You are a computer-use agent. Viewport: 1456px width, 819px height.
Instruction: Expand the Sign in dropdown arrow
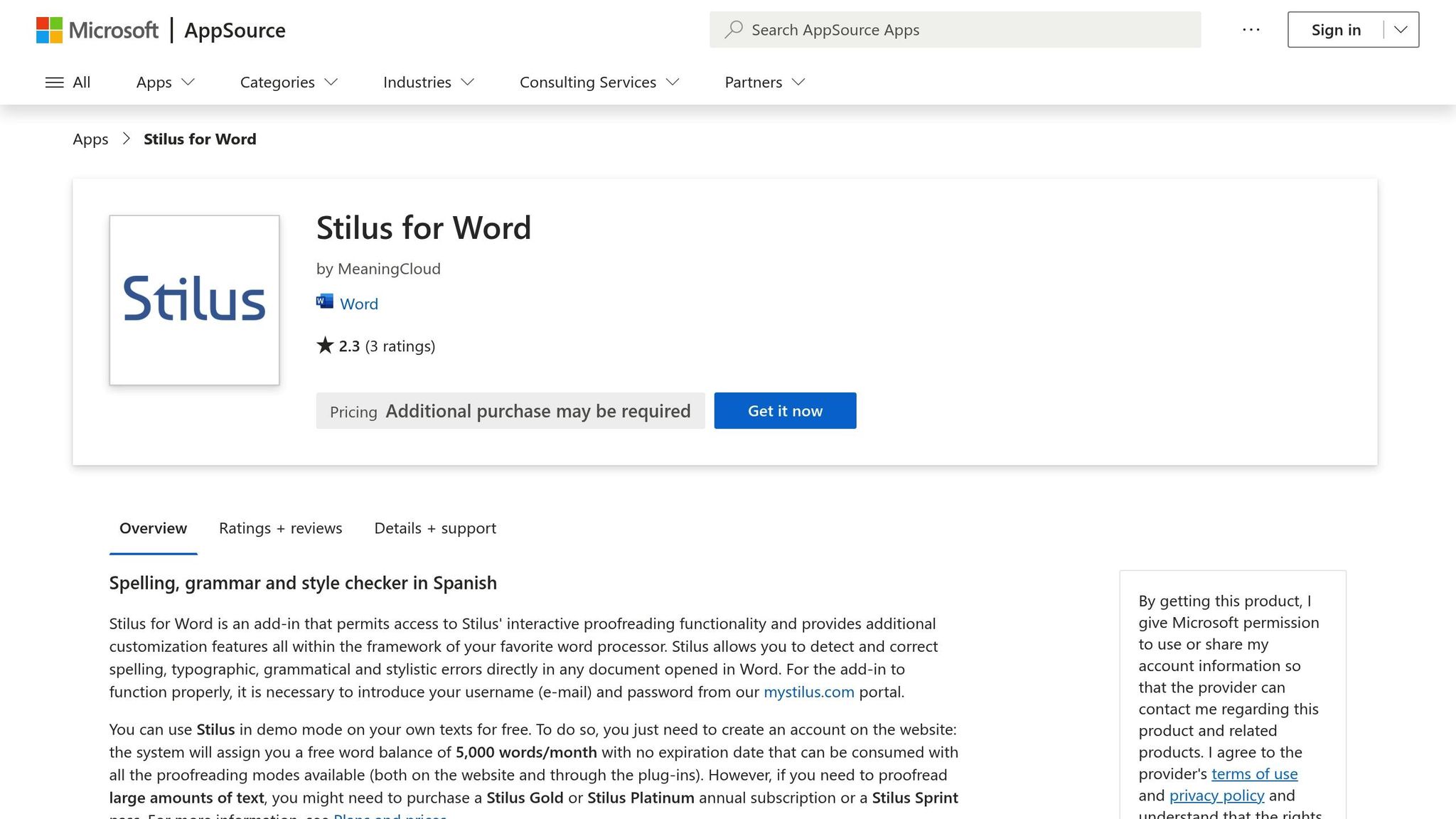(1401, 30)
